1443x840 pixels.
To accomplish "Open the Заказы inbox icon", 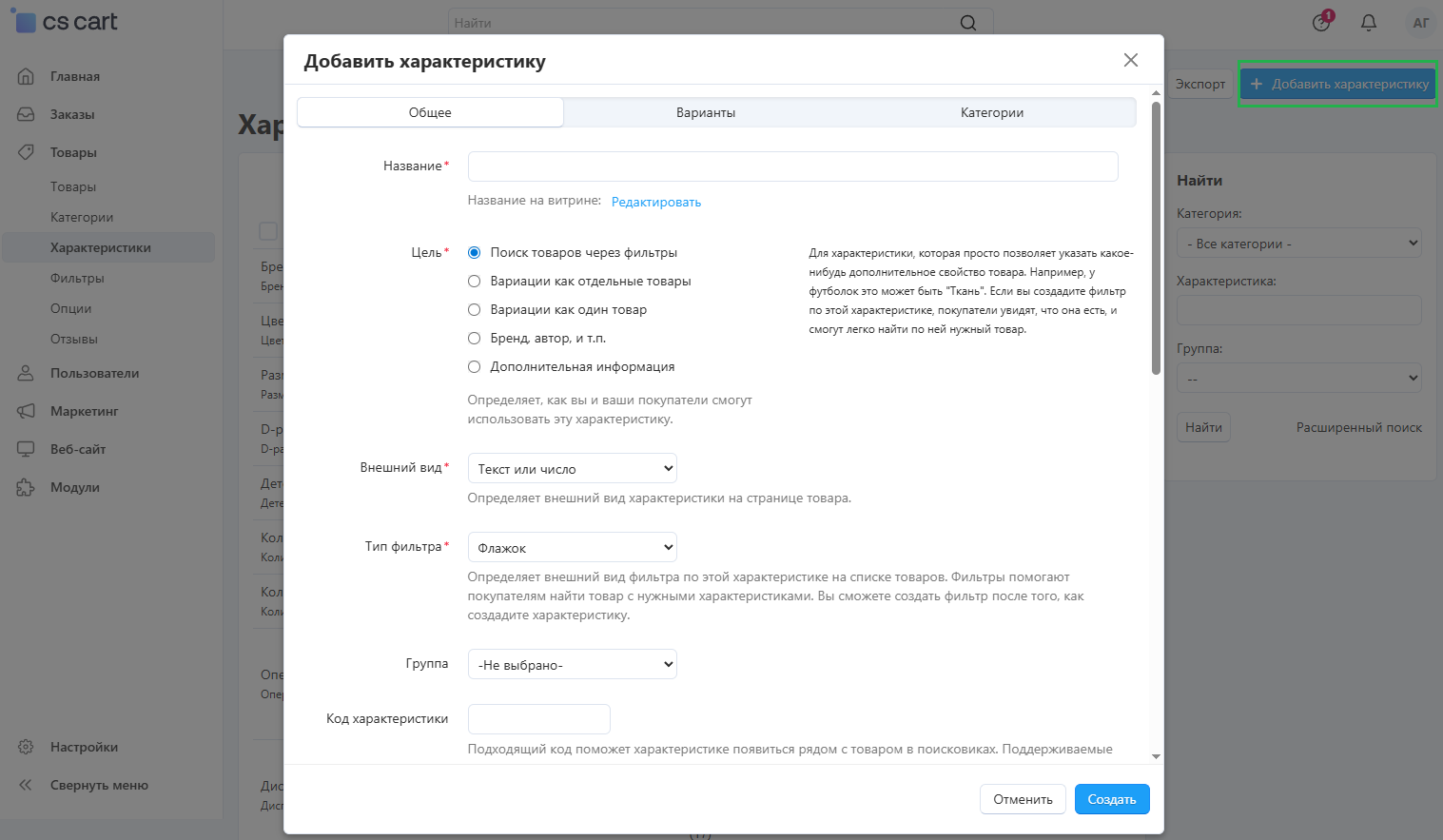I will coord(26,114).
